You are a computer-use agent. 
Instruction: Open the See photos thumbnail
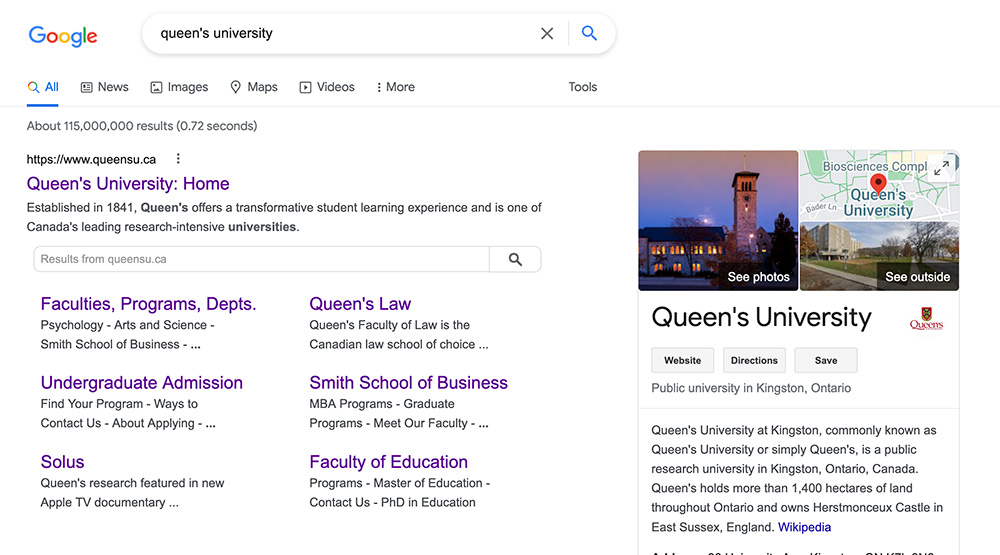coord(718,220)
